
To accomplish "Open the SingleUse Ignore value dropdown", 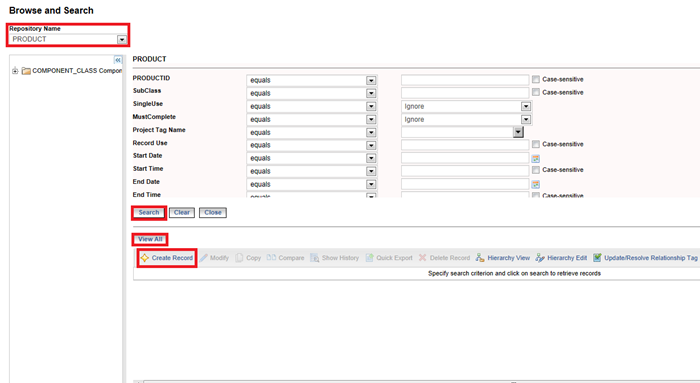I will tap(526, 107).
